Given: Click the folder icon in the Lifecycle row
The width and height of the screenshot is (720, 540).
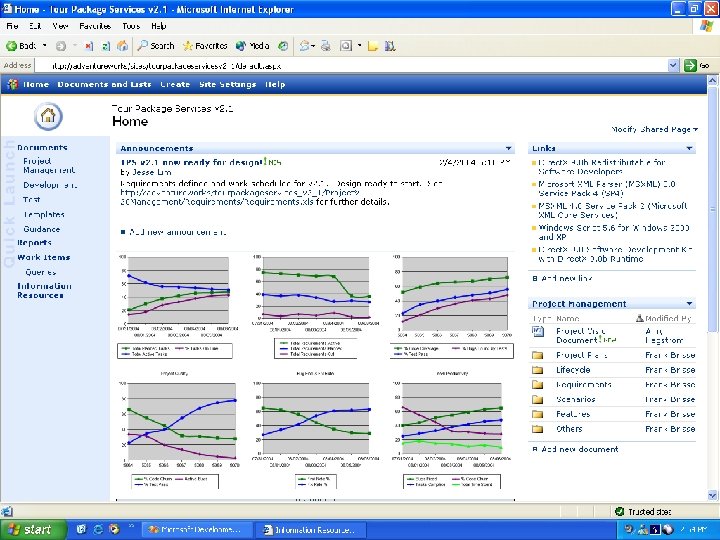Looking at the screenshot, I should point(537,370).
